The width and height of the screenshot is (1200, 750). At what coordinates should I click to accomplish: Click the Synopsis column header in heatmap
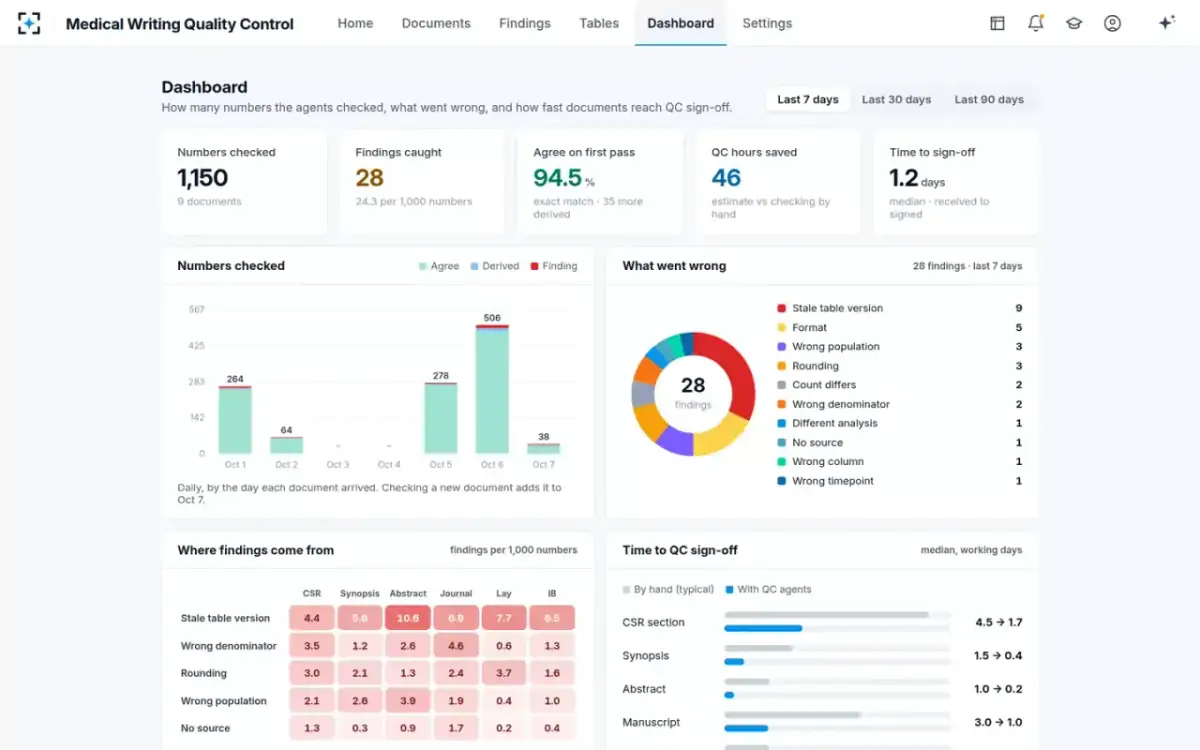pyautogui.click(x=360, y=593)
